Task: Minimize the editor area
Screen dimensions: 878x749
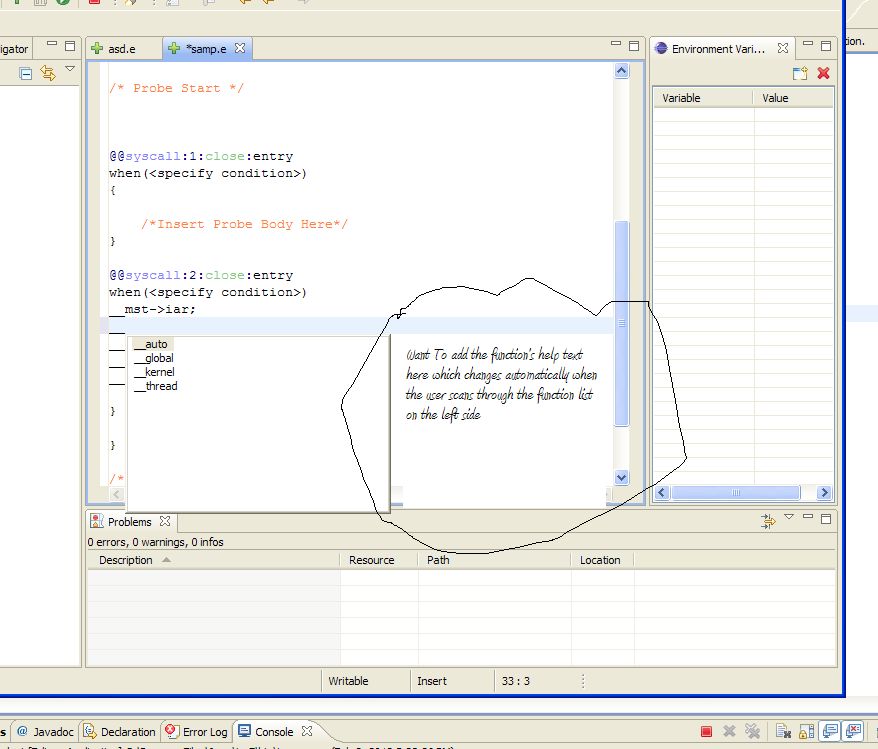Action: point(616,43)
